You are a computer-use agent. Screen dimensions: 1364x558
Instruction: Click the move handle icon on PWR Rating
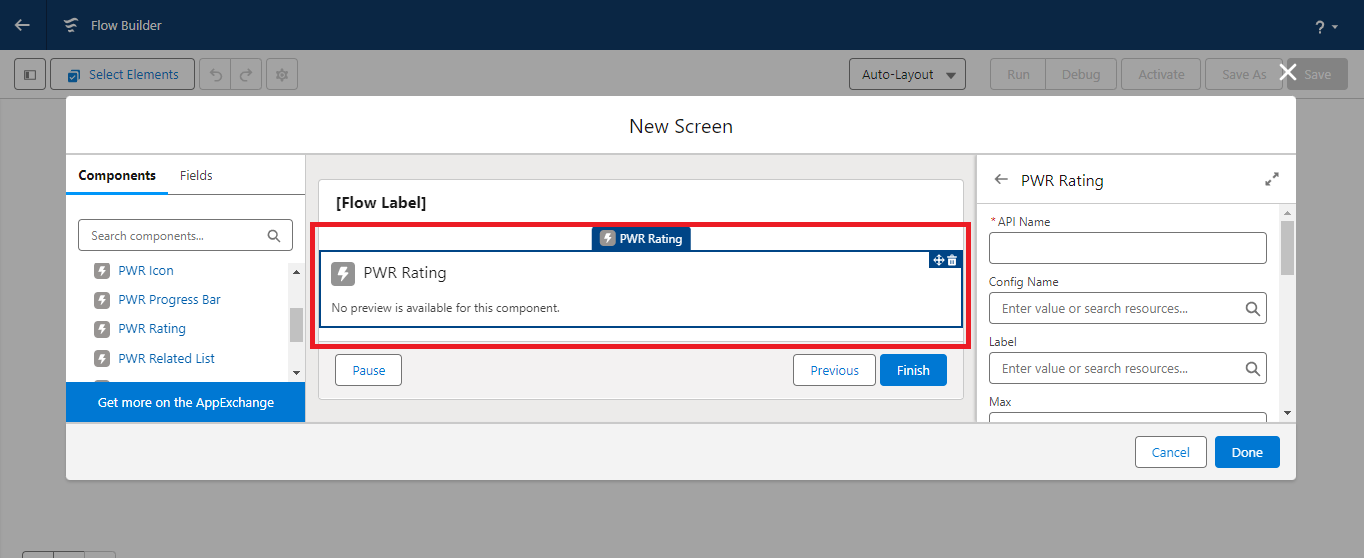pos(938,260)
